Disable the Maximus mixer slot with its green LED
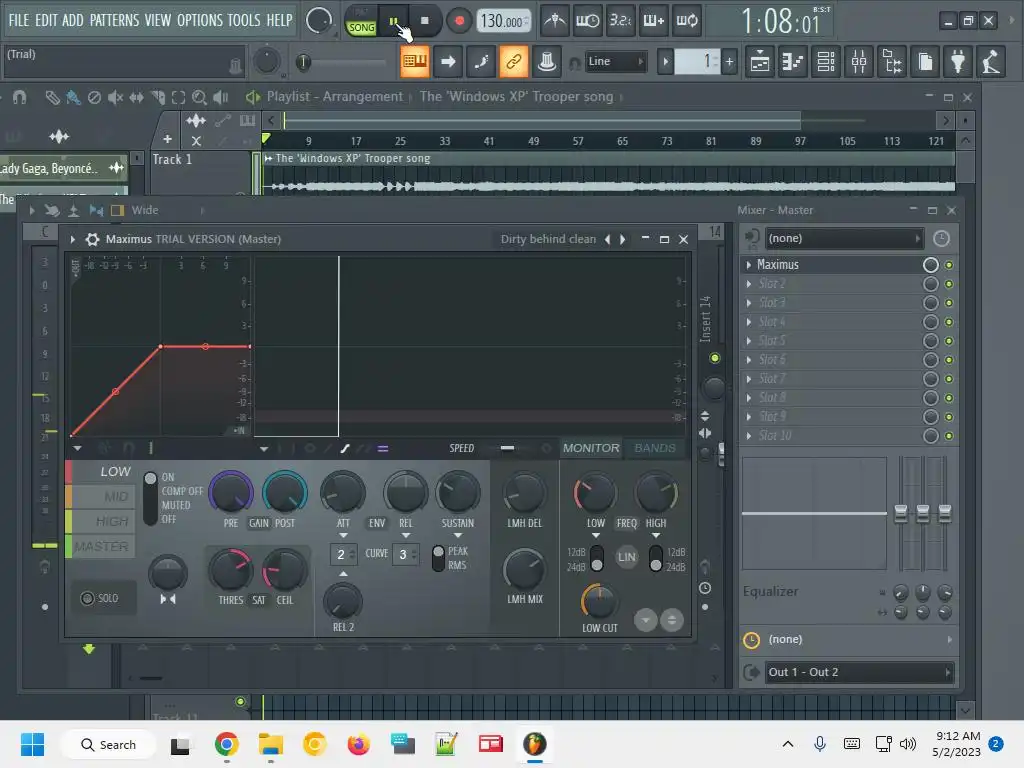 [x=949, y=265]
